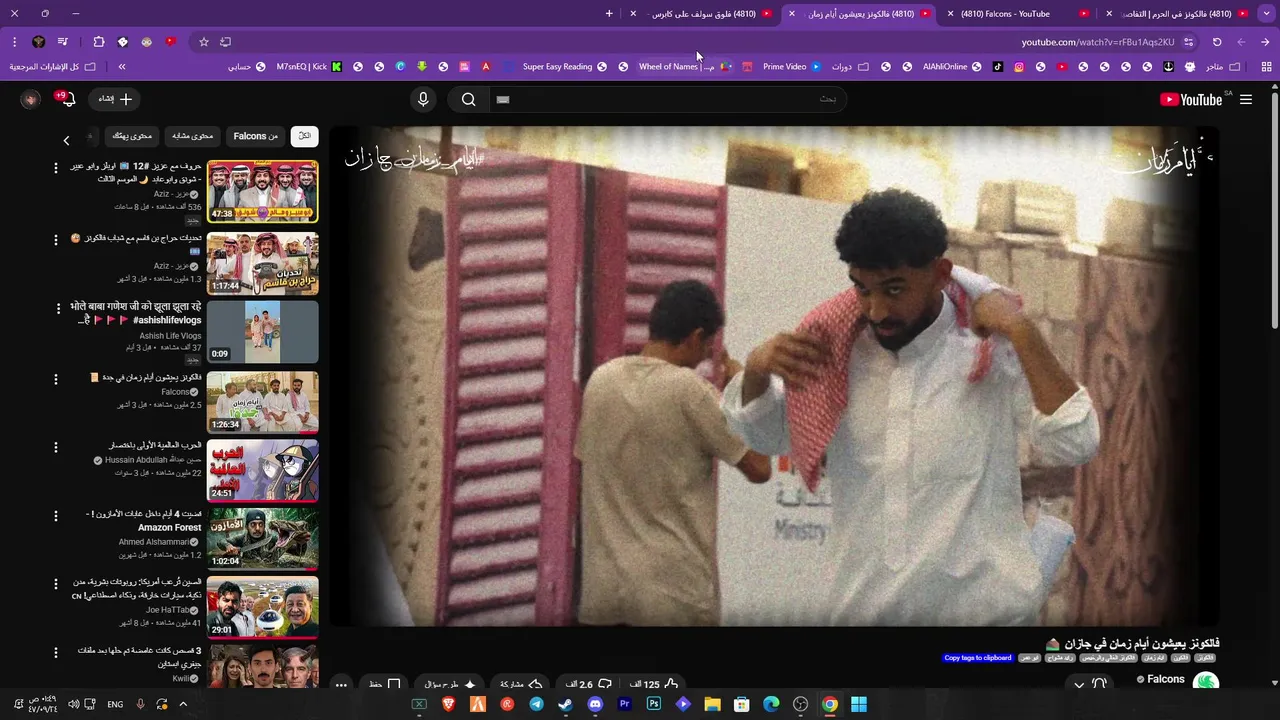
Task: Open the M7snEQ | Kick bookmark
Action: [309, 67]
